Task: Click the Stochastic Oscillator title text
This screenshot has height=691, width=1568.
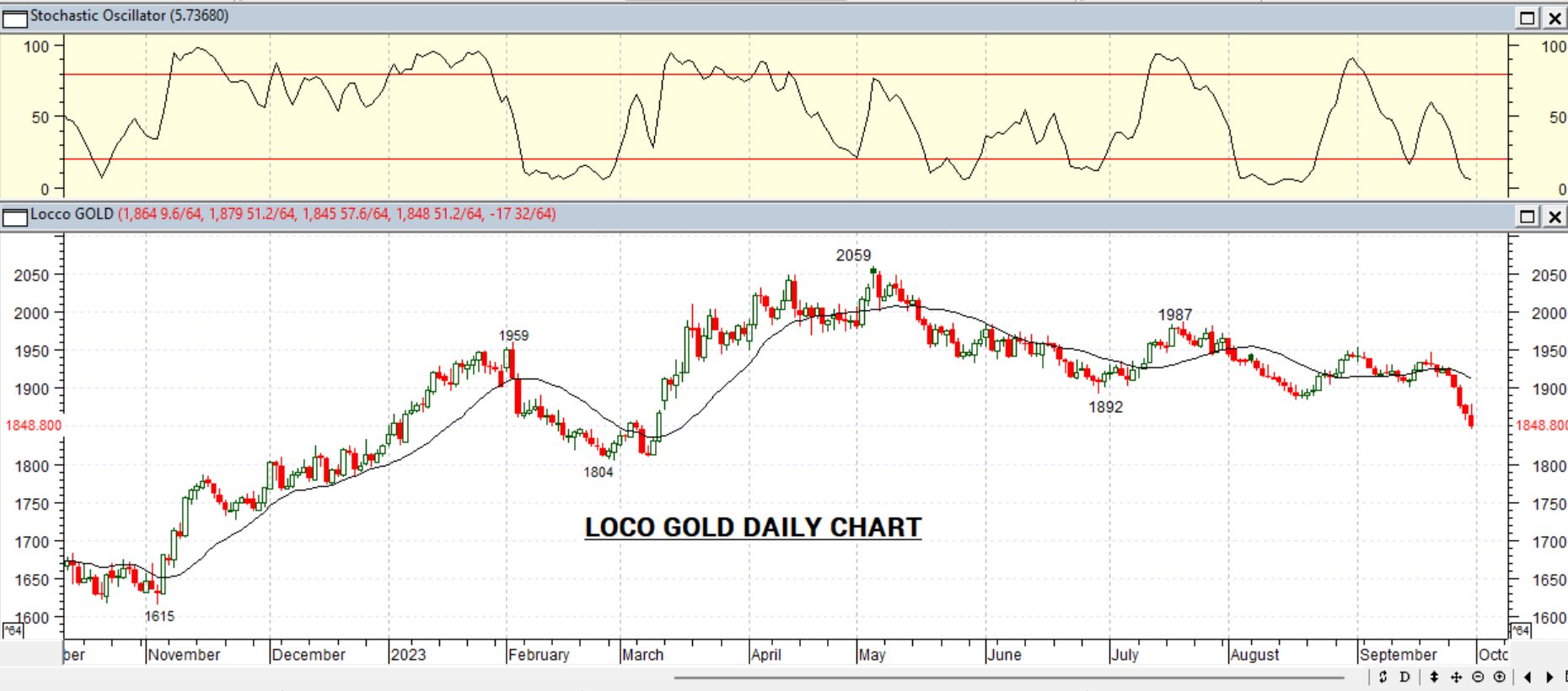Action: (129, 16)
